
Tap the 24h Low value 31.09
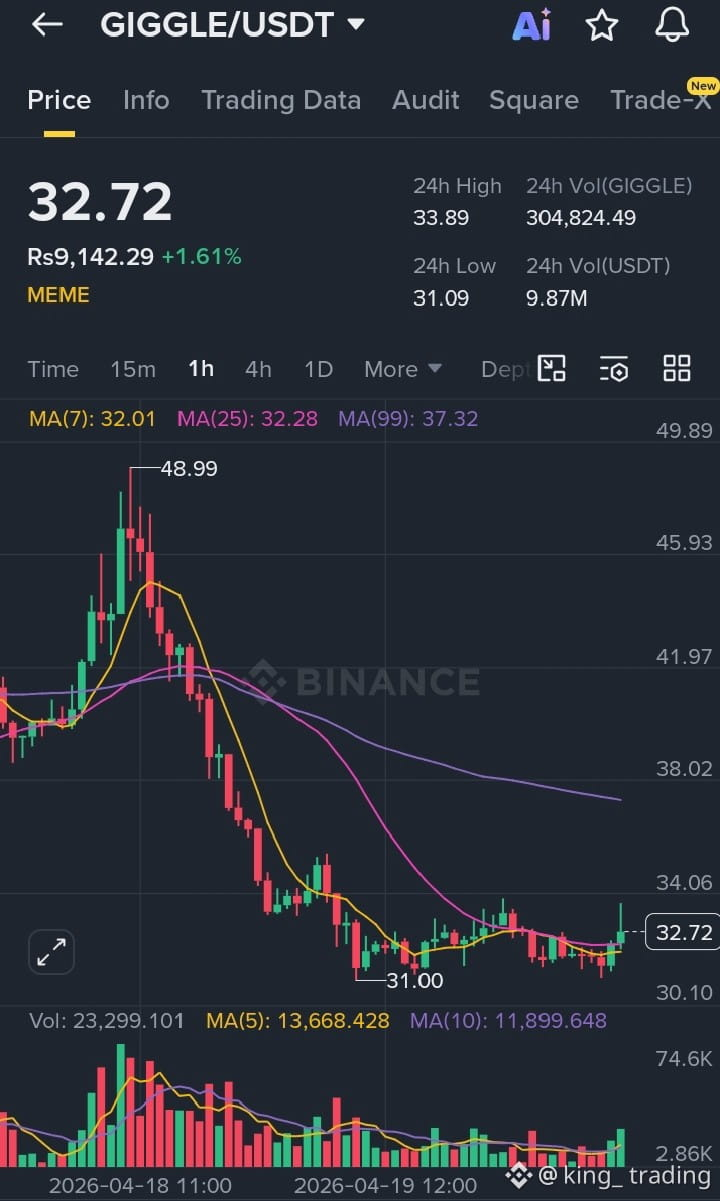(x=441, y=297)
